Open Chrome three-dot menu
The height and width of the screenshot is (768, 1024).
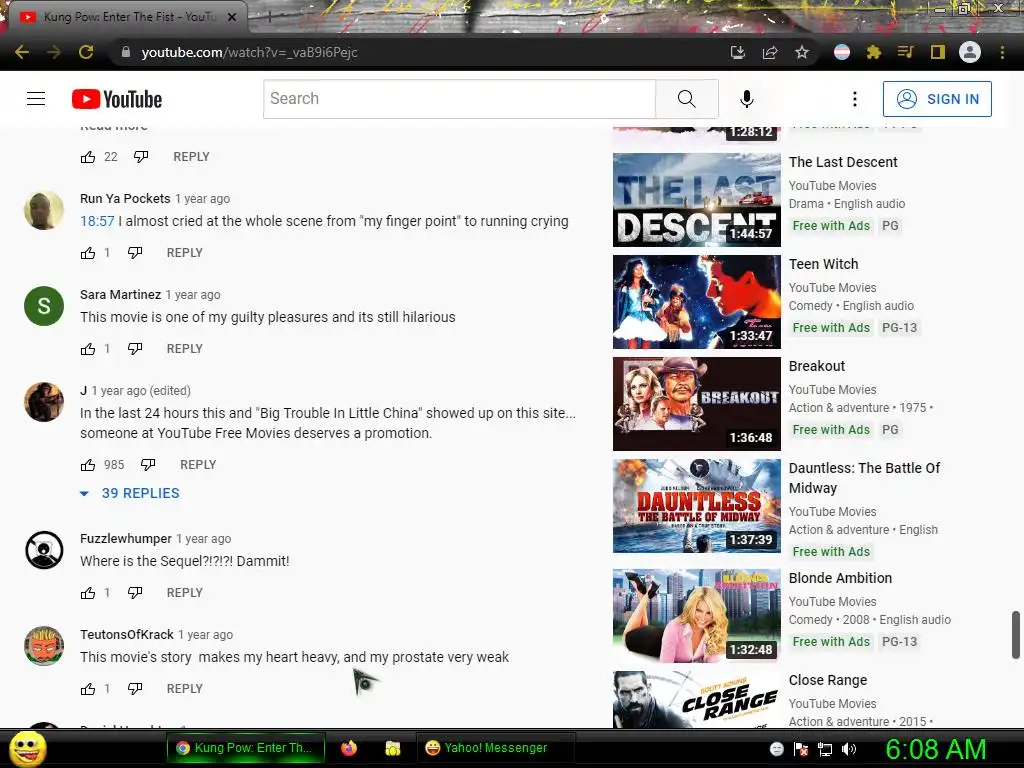[x=1002, y=52]
